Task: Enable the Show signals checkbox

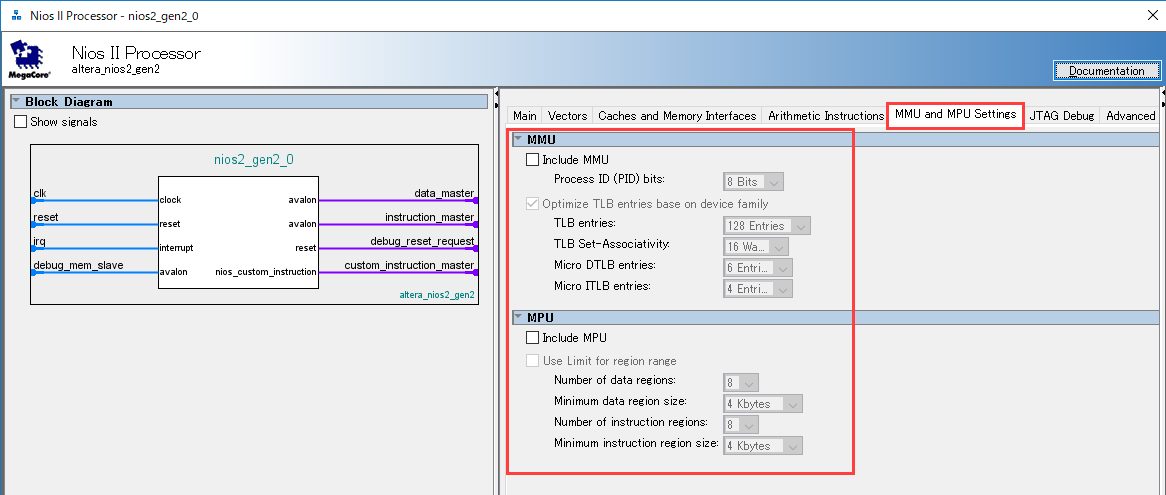Action: (22, 122)
